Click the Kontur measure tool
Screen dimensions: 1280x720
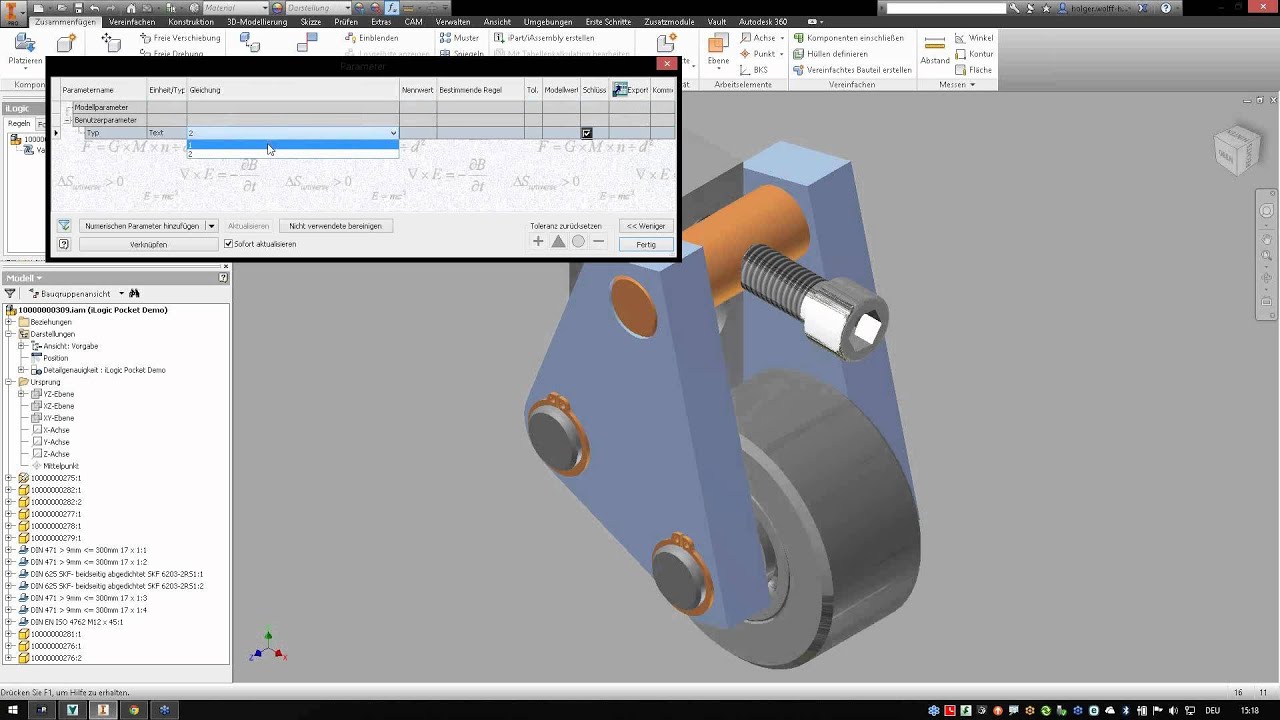(x=975, y=54)
